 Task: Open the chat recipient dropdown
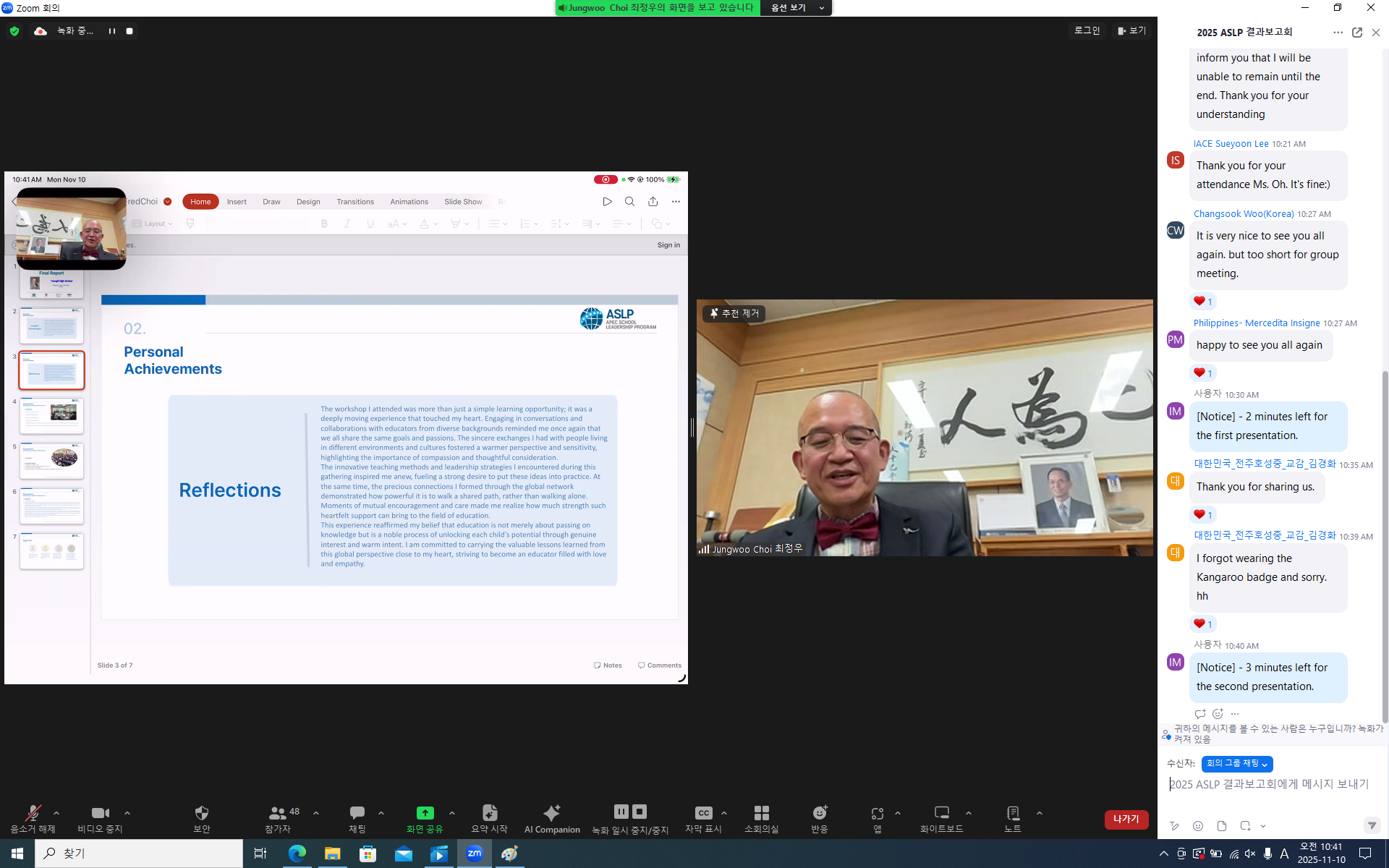(1236, 764)
